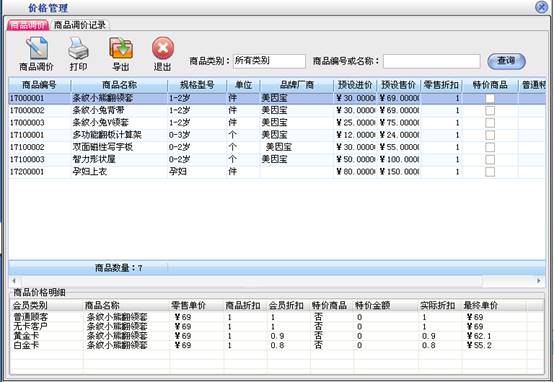The width and height of the screenshot is (554, 382).
Task: Select 无卡客户 row in price details
Action: [277, 327]
